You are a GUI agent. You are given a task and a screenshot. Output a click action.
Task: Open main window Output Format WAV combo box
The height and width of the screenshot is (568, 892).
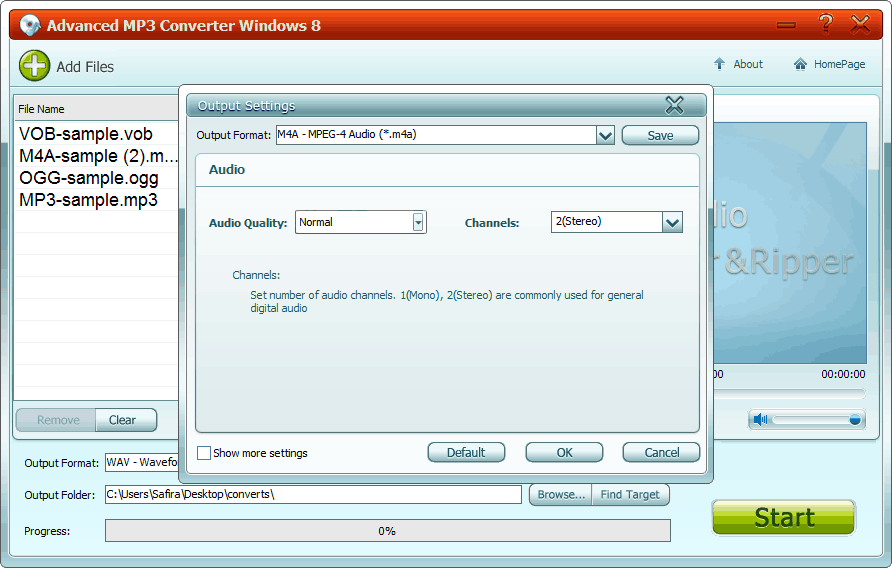point(142,462)
